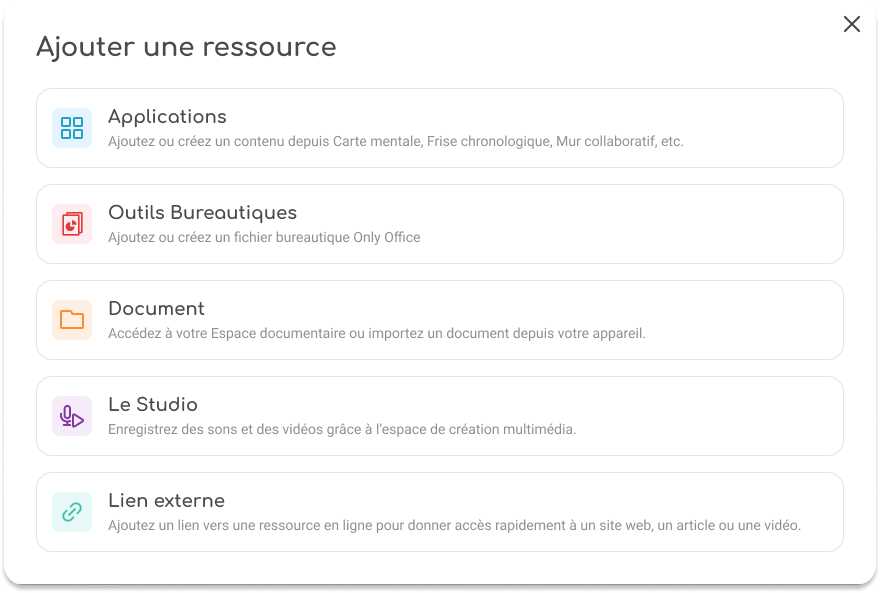Image resolution: width=880 pixels, height=593 pixels.
Task: Click the teal Lien externe chain icon
Action: tap(72, 512)
